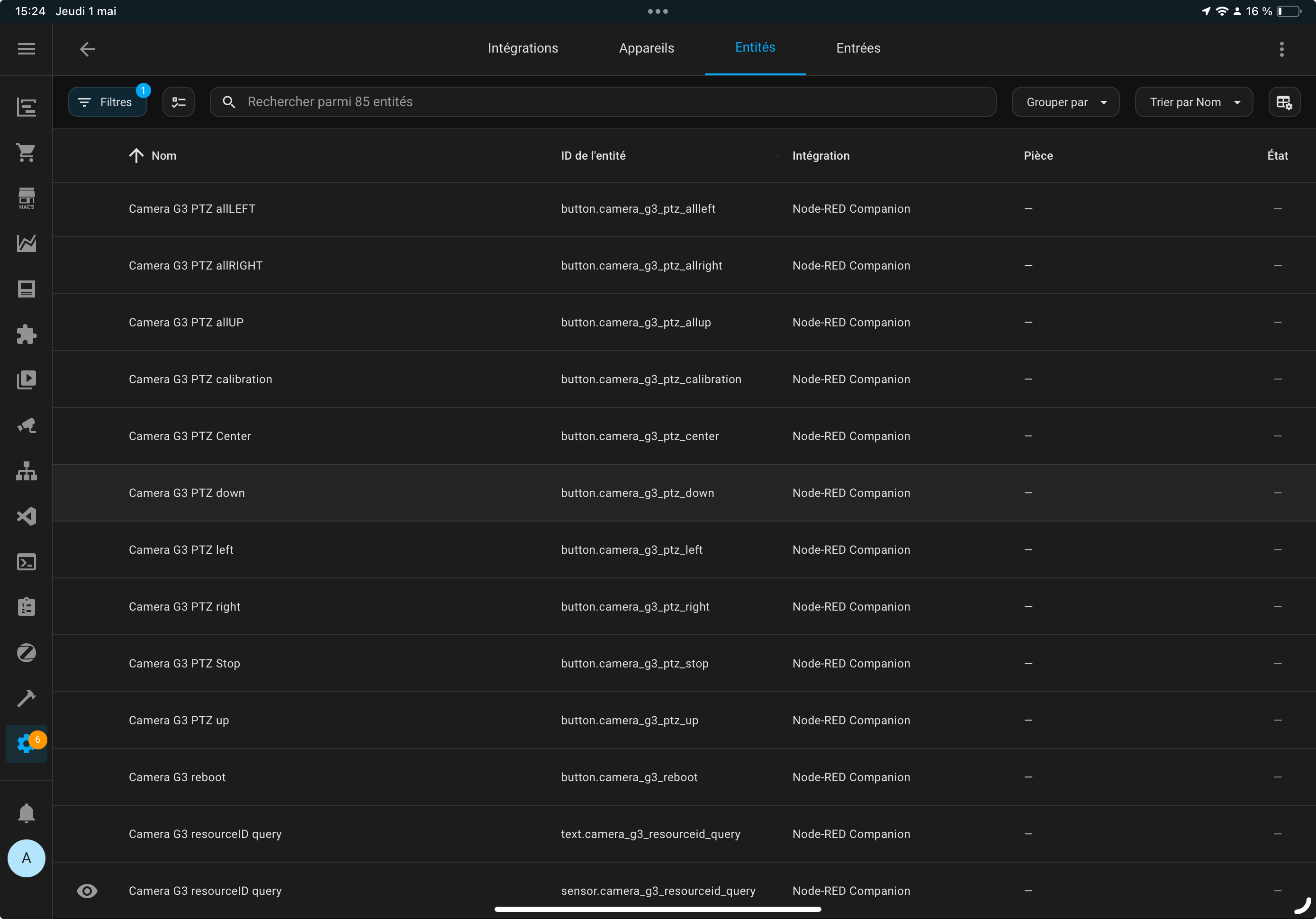Open Camera G3 PTZ up entity
The width and height of the screenshot is (1316, 919).
click(x=685, y=720)
